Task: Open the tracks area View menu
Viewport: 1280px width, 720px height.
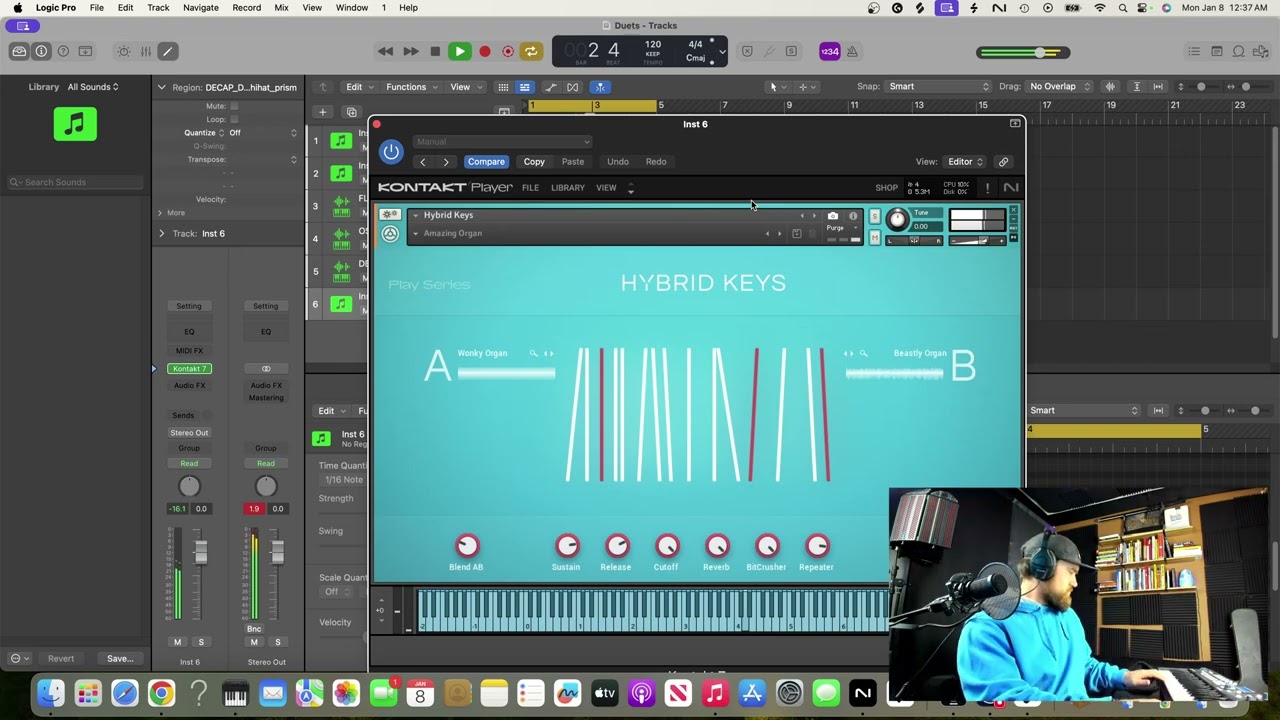Action: click(464, 87)
